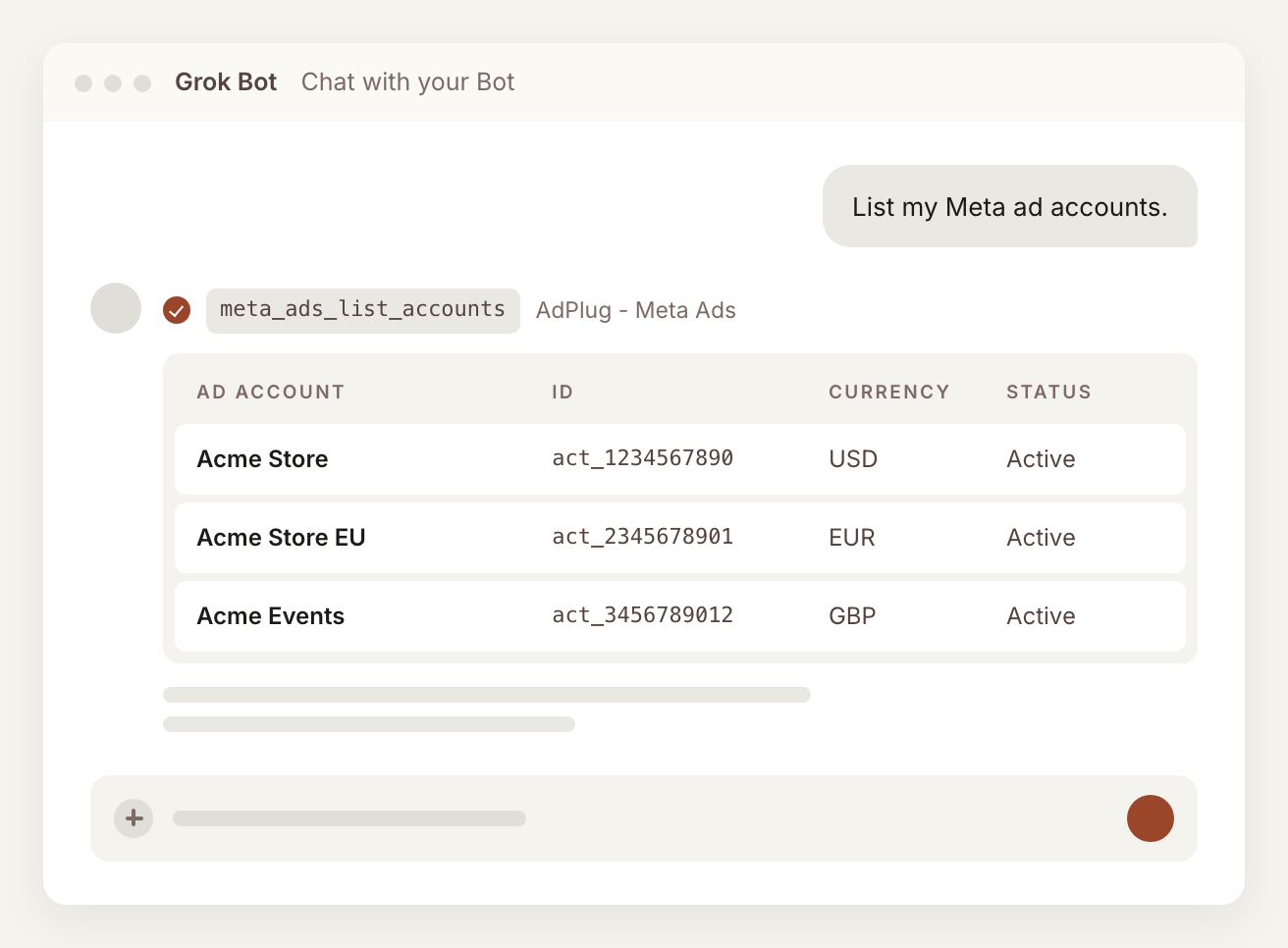This screenshot has height=948, width=1288.
Task: Click the checkmark success icon
Action: [x=177, y=310]
